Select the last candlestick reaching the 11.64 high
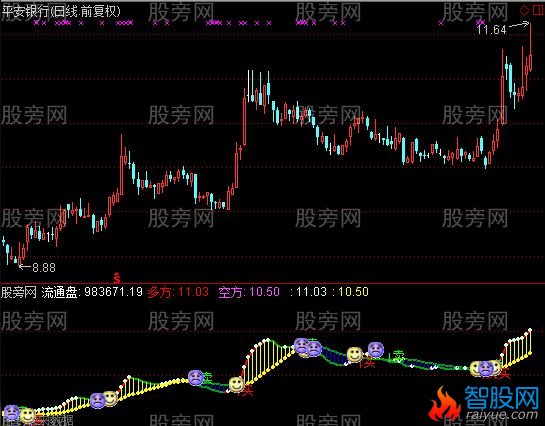The width and height of the screenshot is (545, 426). click(531, 47)
